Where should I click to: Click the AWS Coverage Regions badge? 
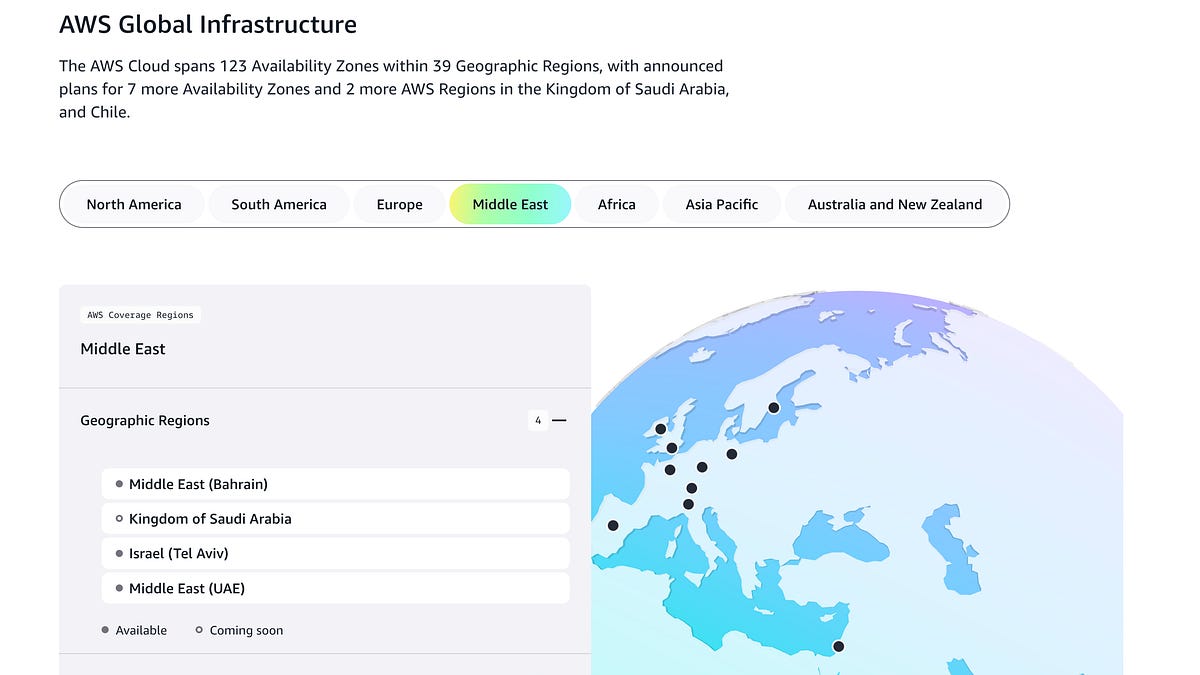(x=141, y=315)
